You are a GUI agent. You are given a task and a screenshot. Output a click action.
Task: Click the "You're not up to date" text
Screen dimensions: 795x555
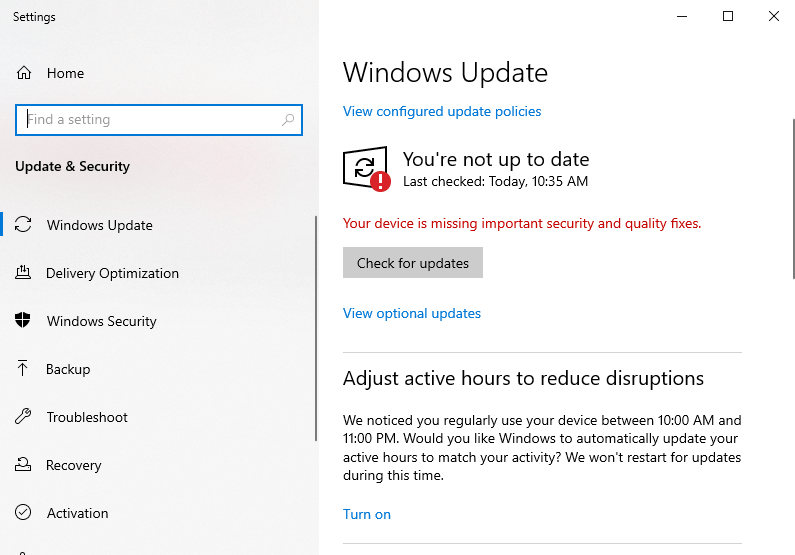(496, 159)
